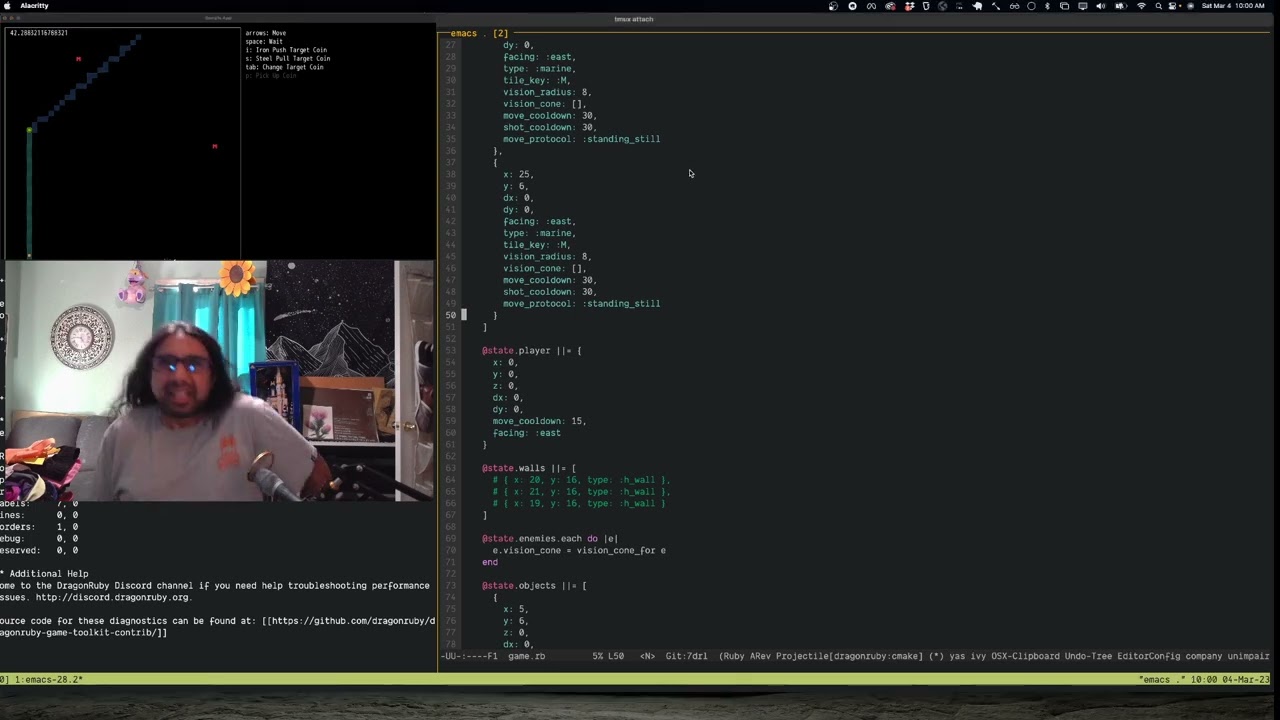Click '@state.objects ||= [' code line
1280x720 pixels.
click(534, 586)
